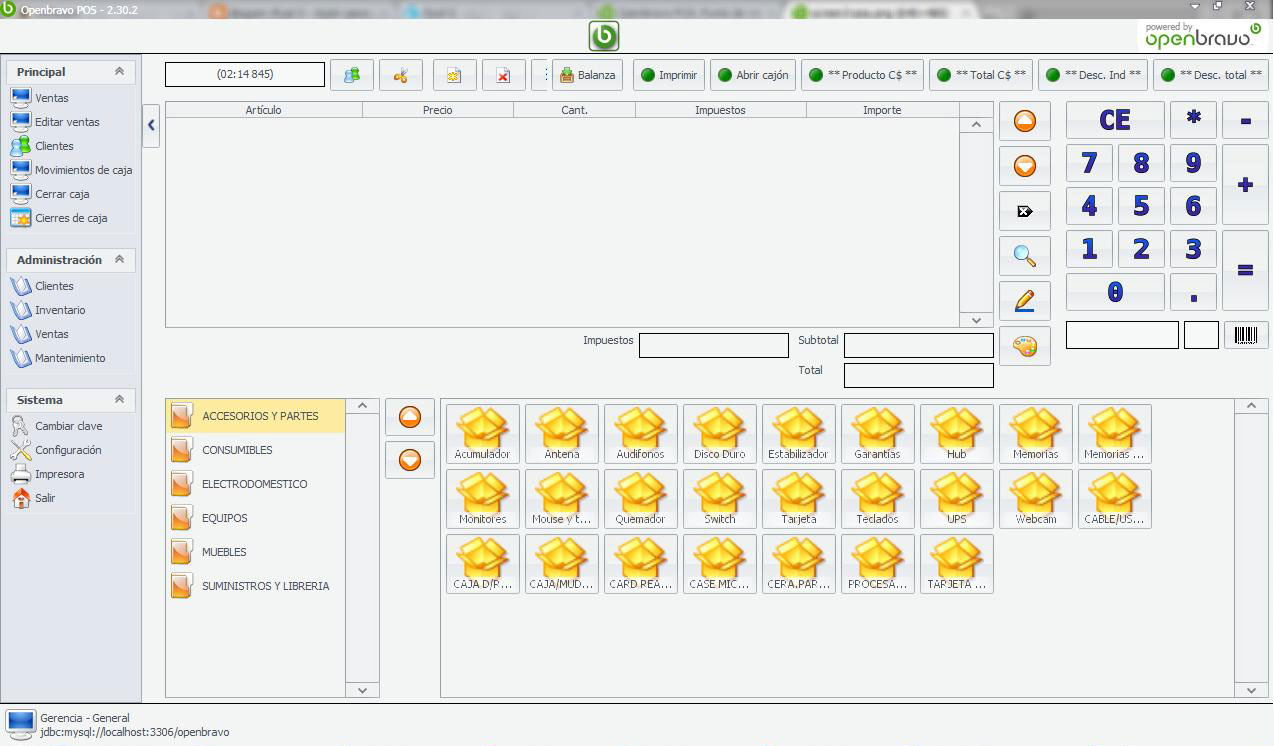Click the discard line black arrow icon
Viewport: 1274px width, 746px height.
pos(1024,210)
